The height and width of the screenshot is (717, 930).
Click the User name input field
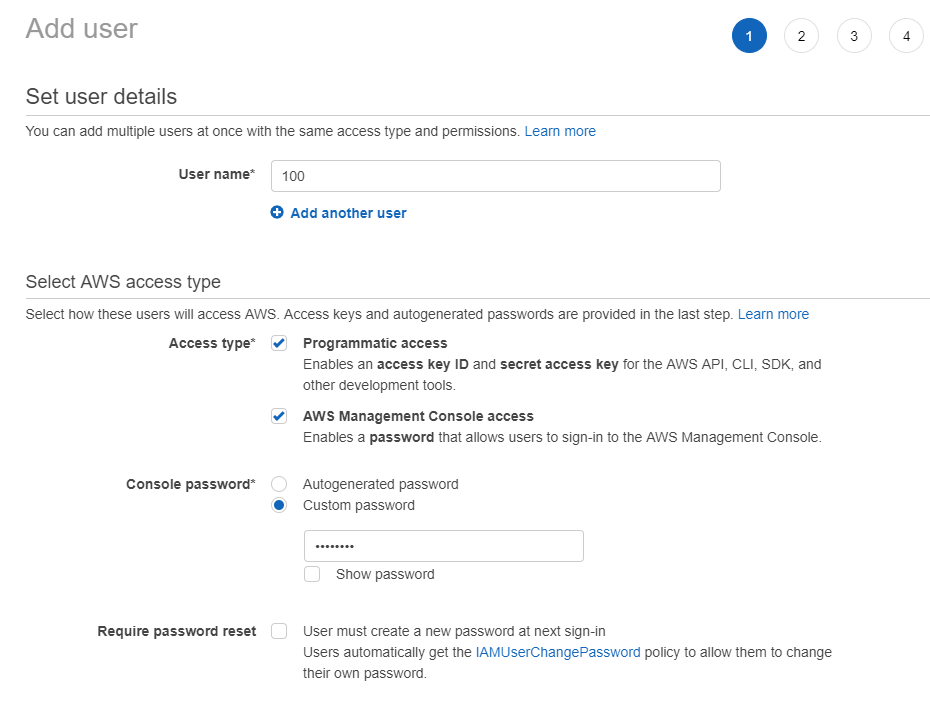496,176
